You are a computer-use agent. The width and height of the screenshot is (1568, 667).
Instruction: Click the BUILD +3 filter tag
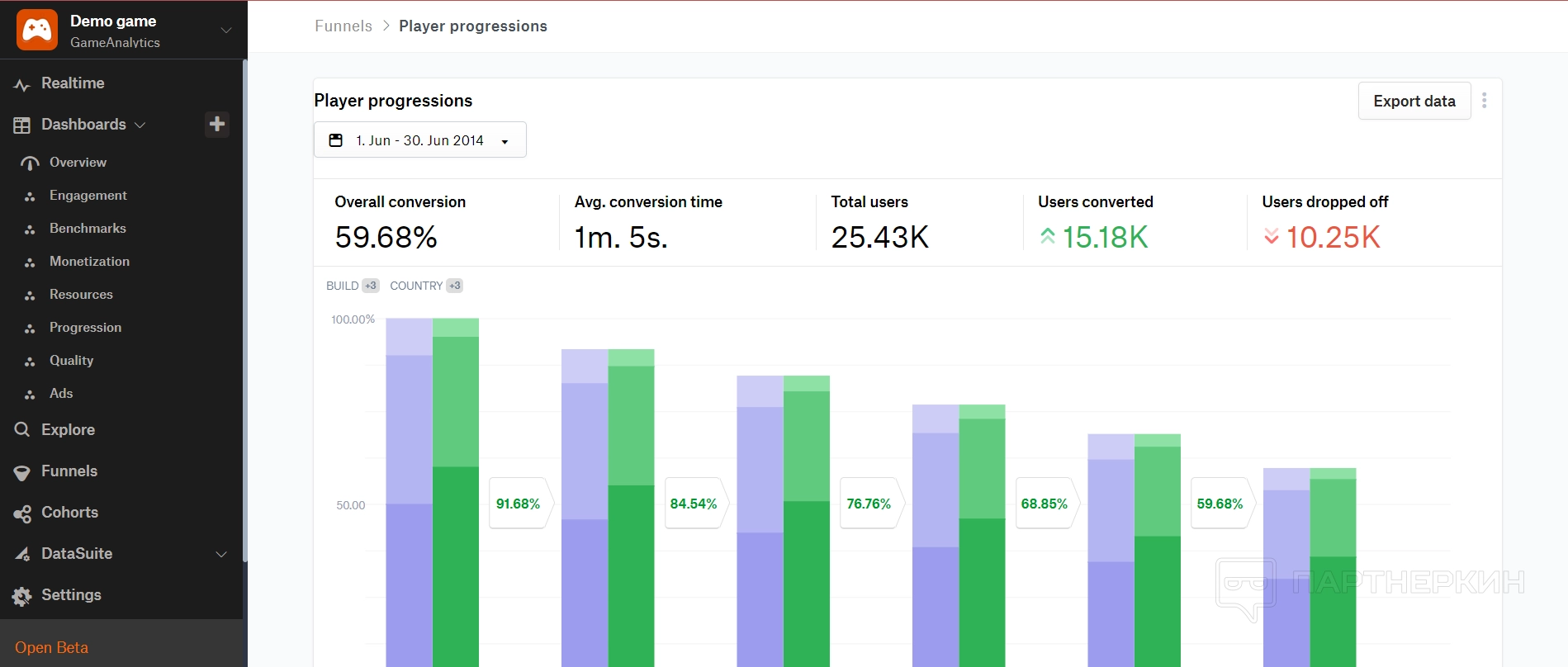point(352,286)
